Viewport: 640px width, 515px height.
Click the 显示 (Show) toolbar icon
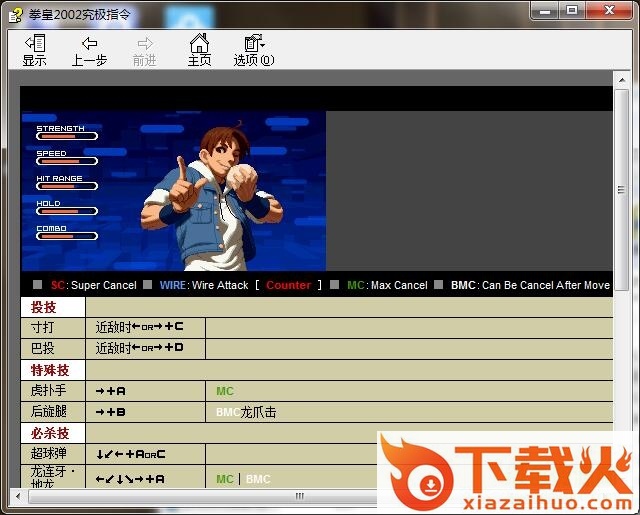35,50
